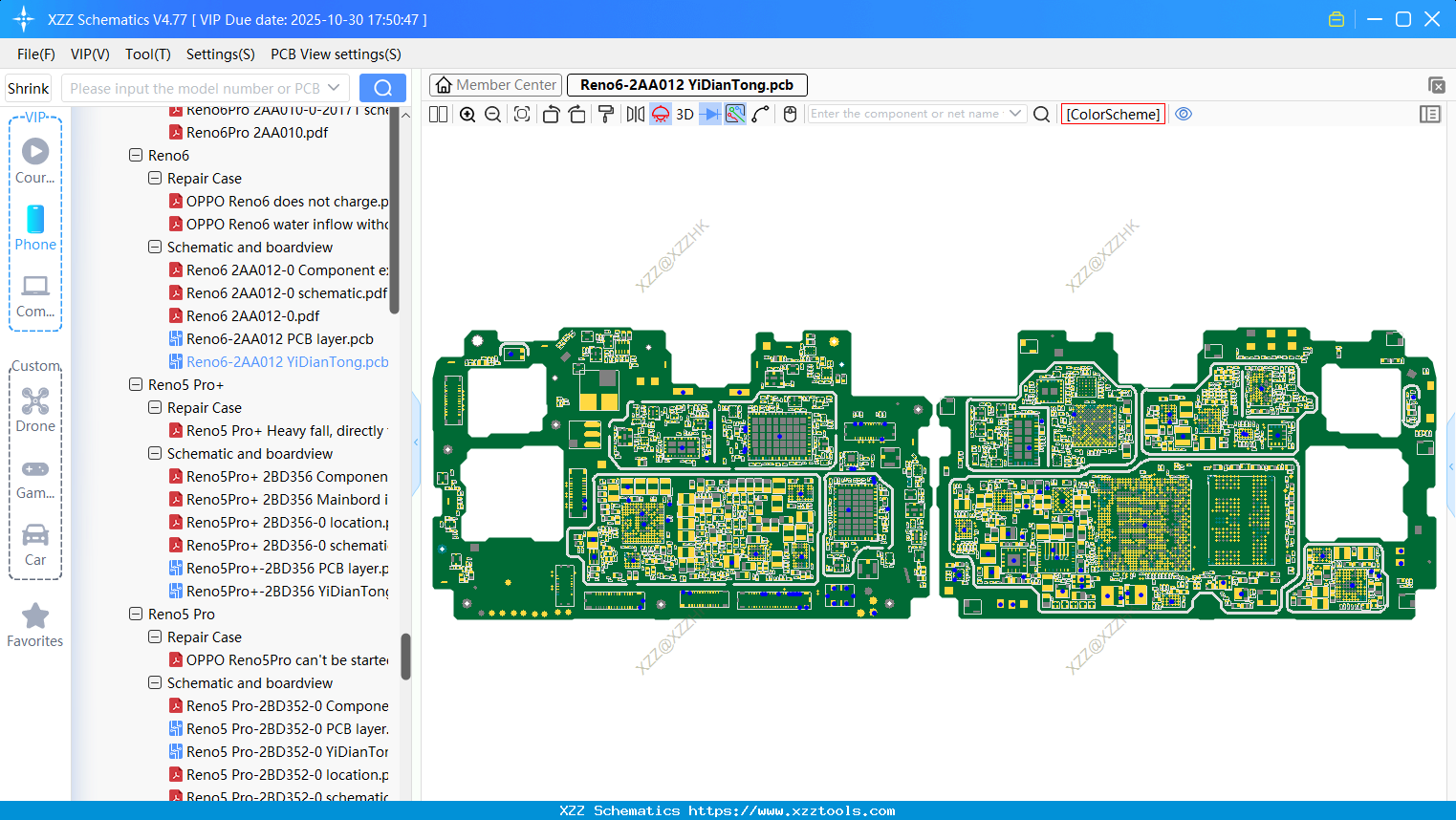This screenshot has width=1456, height=820.
Task: Toggle the split view layout icon
Action: point(439,115)
